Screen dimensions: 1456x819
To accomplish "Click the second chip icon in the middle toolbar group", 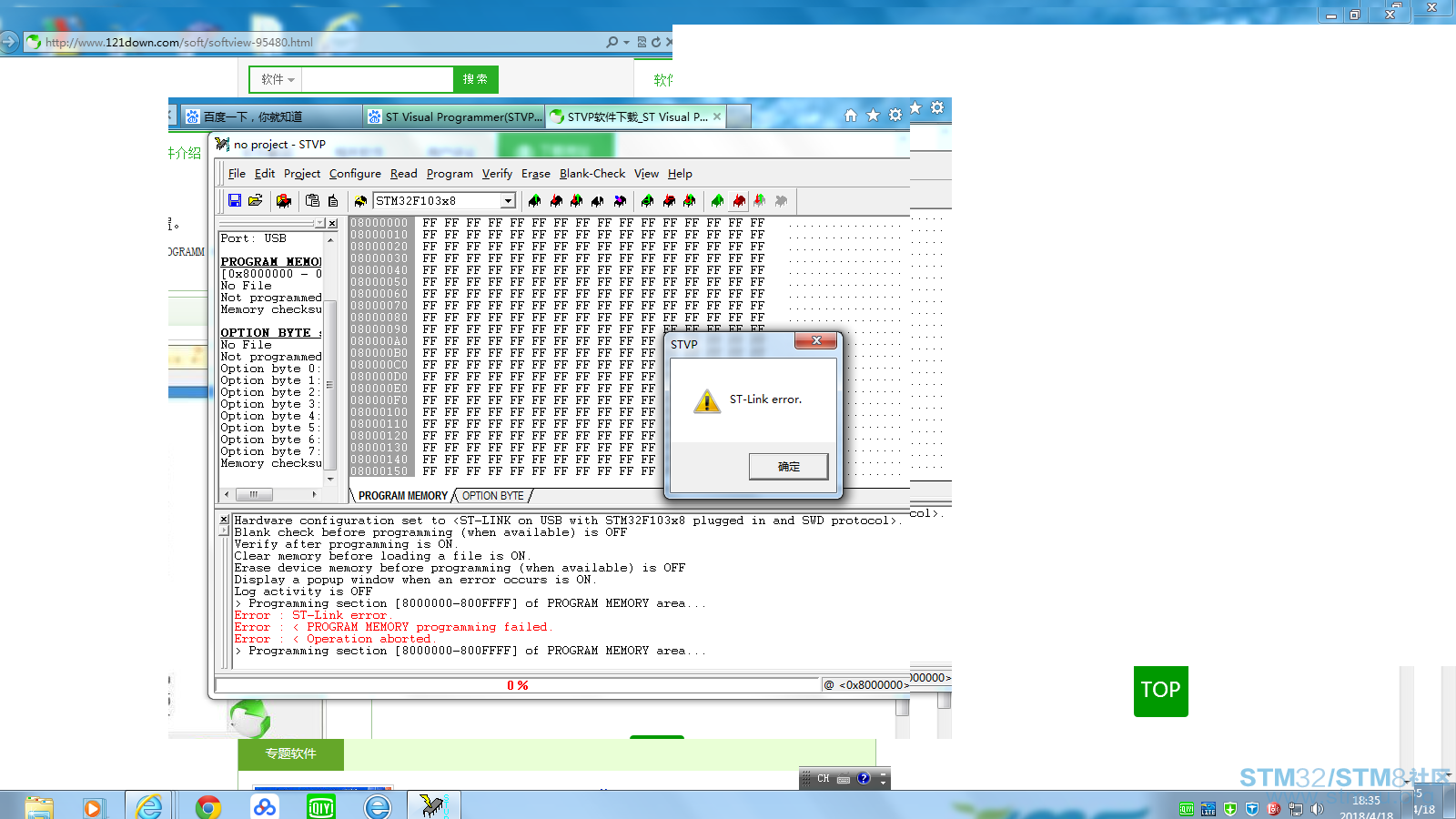I will click(669, 200).
